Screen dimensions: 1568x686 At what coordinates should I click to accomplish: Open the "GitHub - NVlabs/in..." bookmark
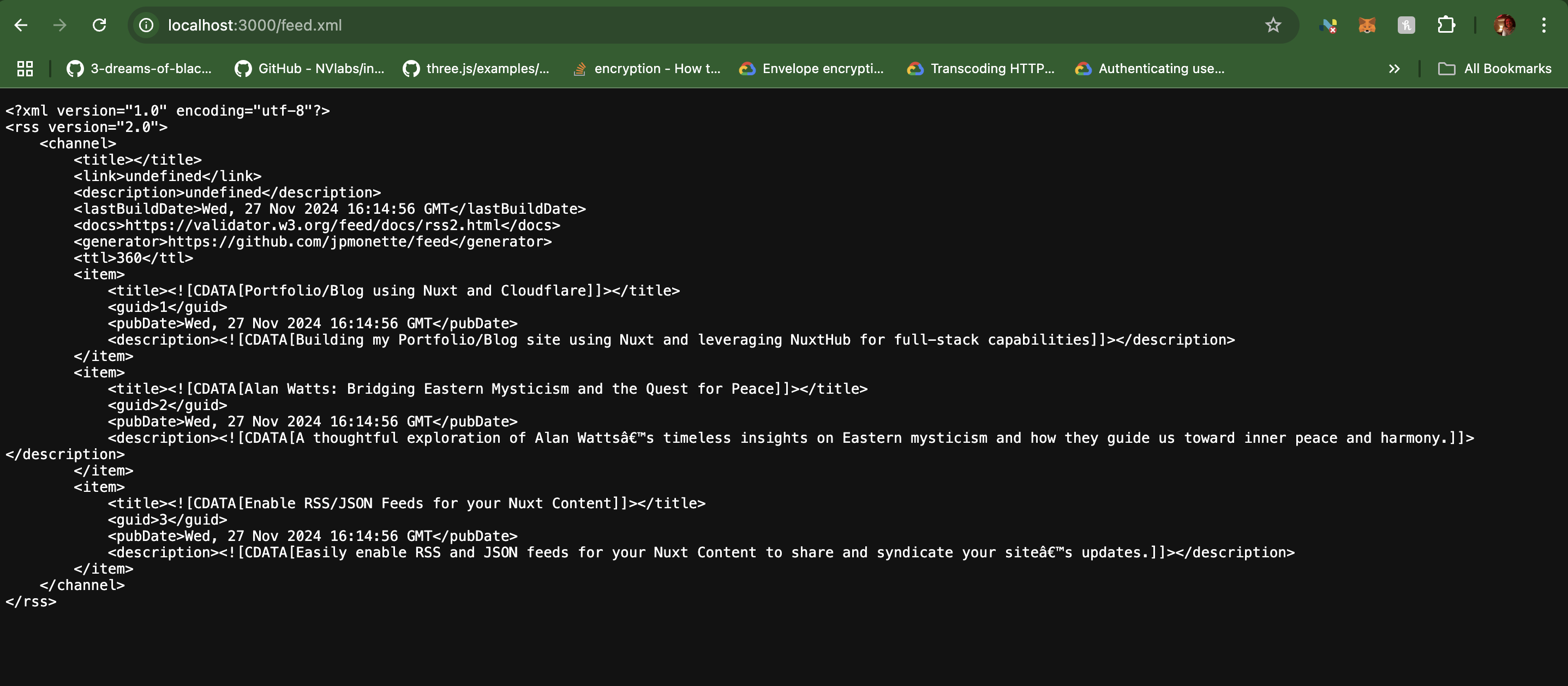(310, 68)
